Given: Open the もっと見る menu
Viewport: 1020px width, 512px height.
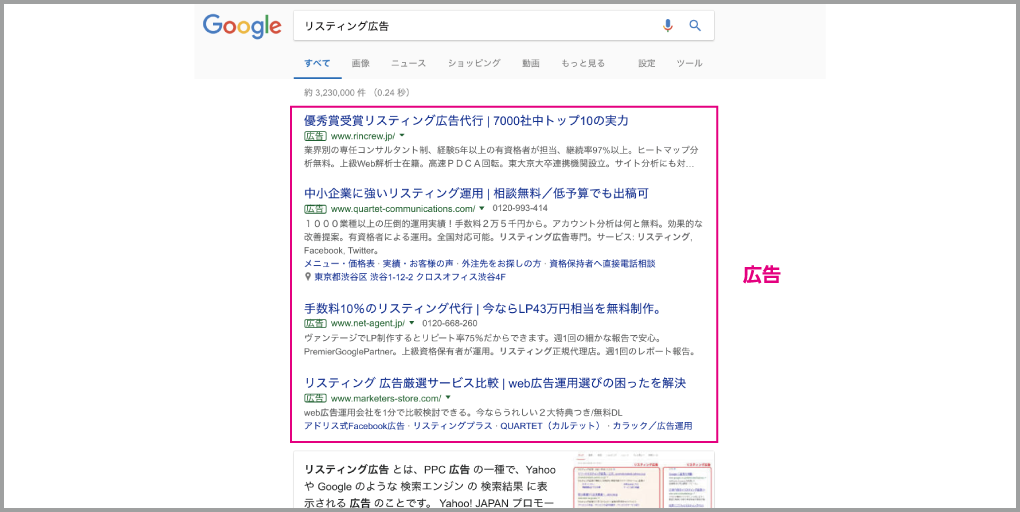Looking at the screenshot, I should (x=583, y=63).
